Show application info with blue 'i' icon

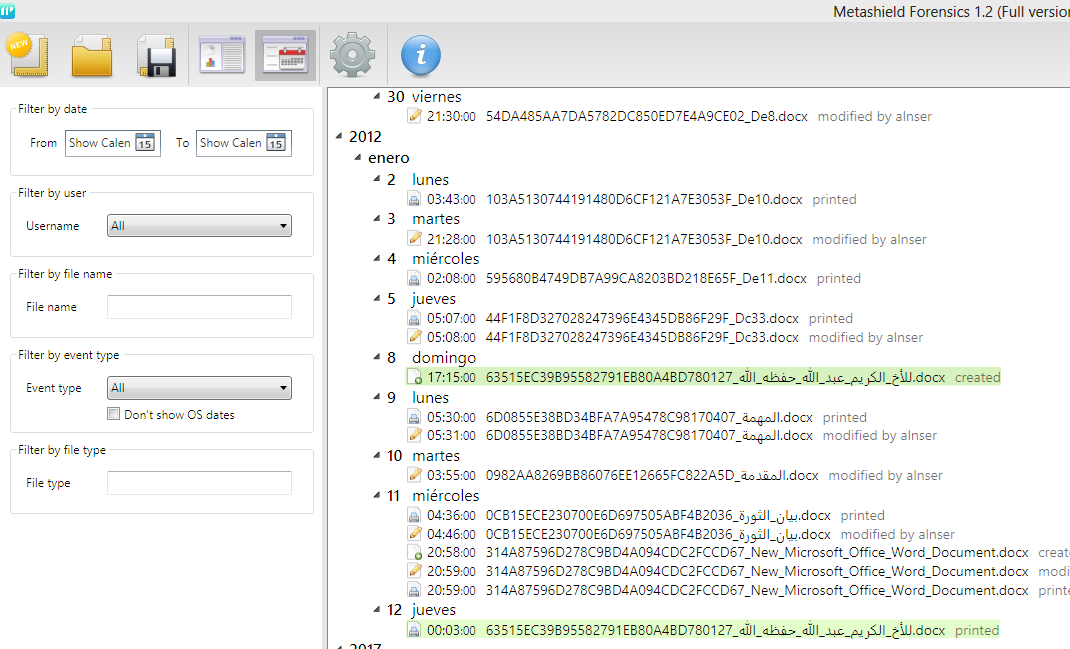(421, 56)
